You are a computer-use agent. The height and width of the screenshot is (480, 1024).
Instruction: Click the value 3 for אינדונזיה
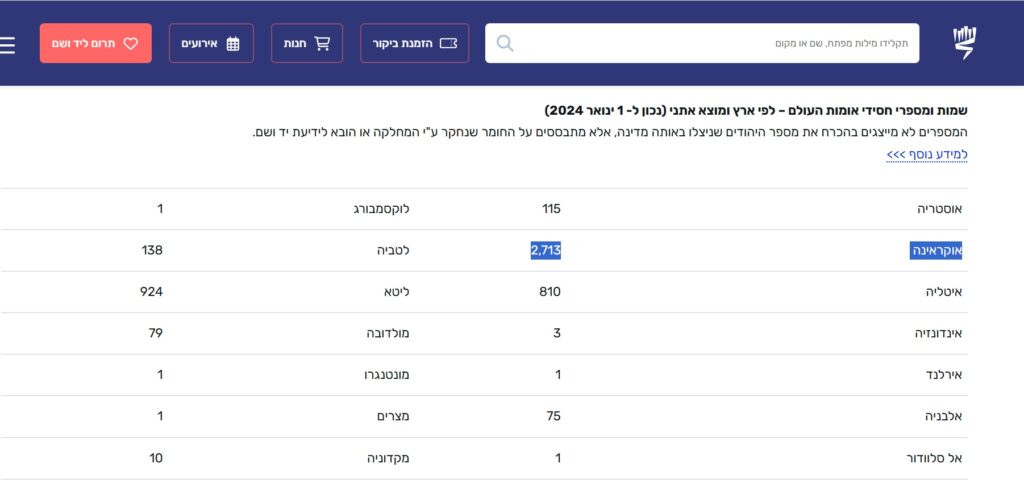click(557, 333)
